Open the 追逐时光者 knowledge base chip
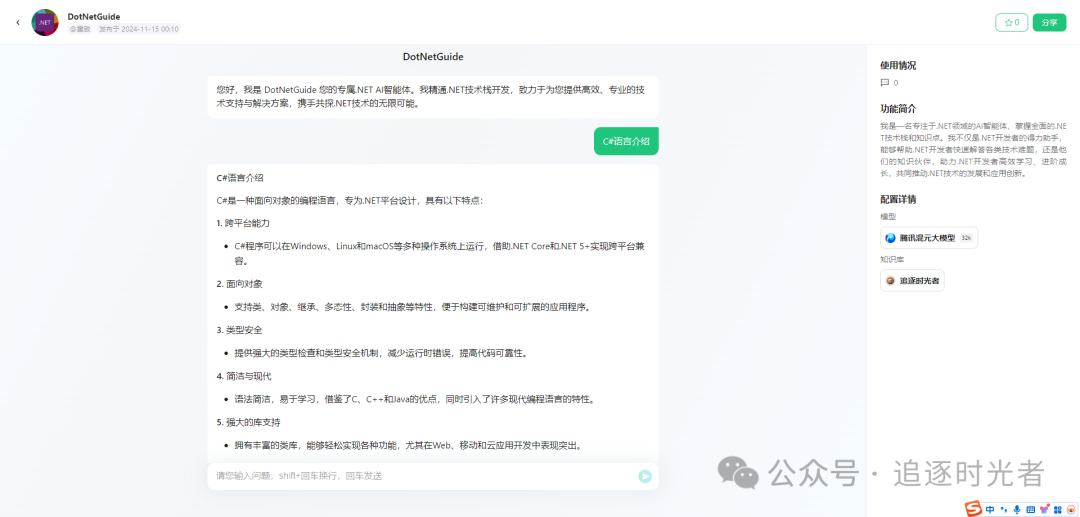Image resolution: width=1080 pixels, height=517 pixels. pyautogui.click(x=912, y=280)
